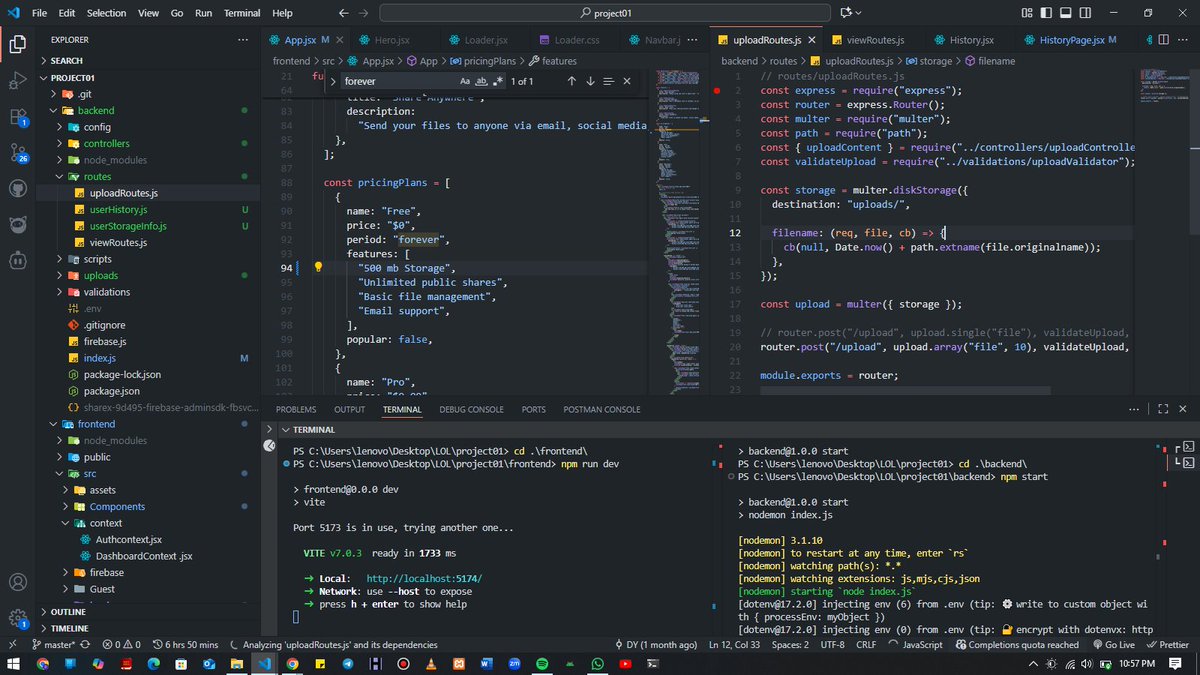Kill the active terminal with the trash icon

1114,409
